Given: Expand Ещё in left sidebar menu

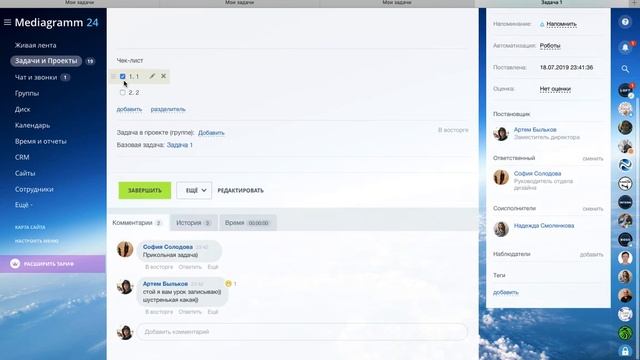Looking at the screenshot, I should pos(23,205).
